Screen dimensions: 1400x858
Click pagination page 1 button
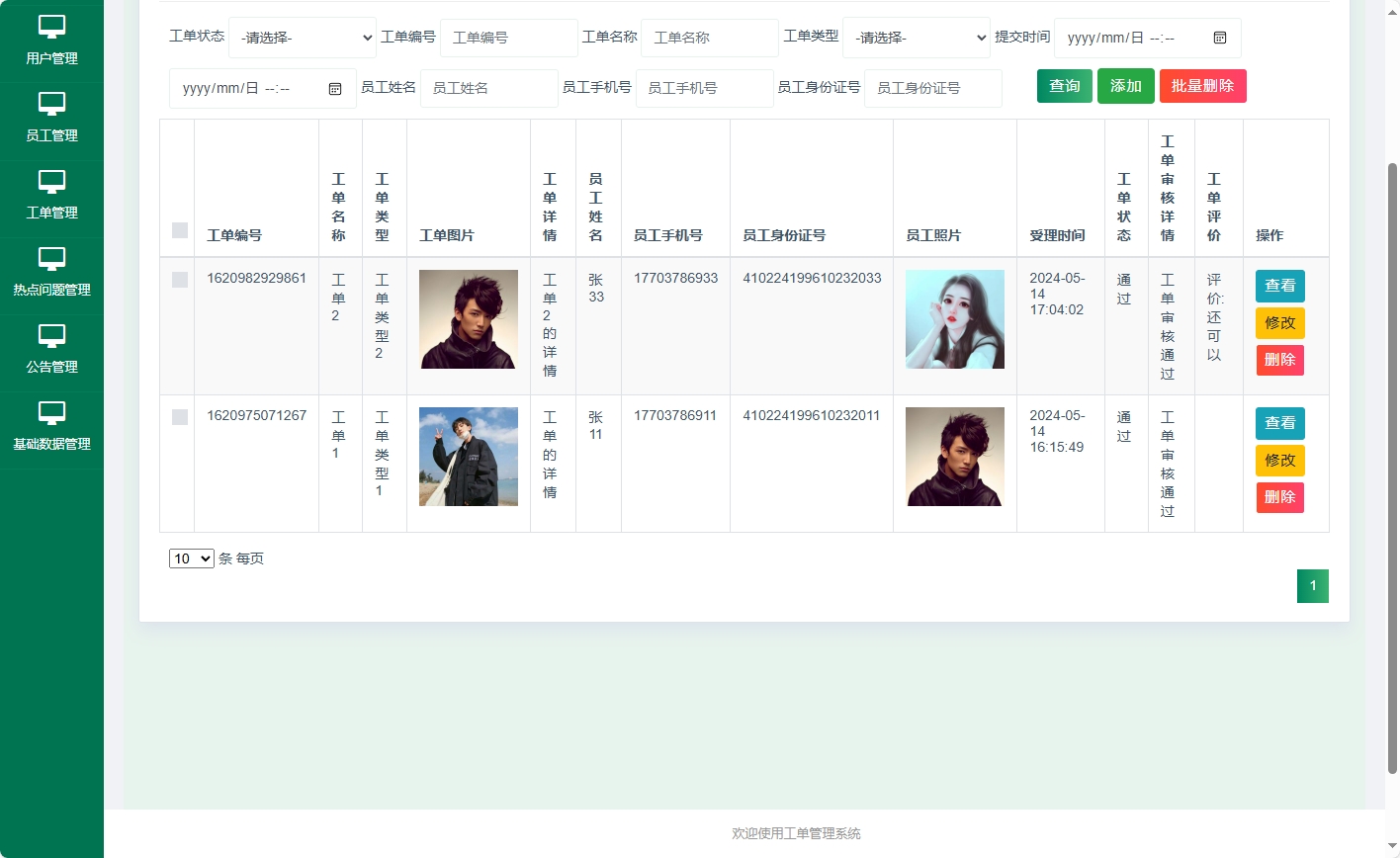click(x=1313, y=585)
